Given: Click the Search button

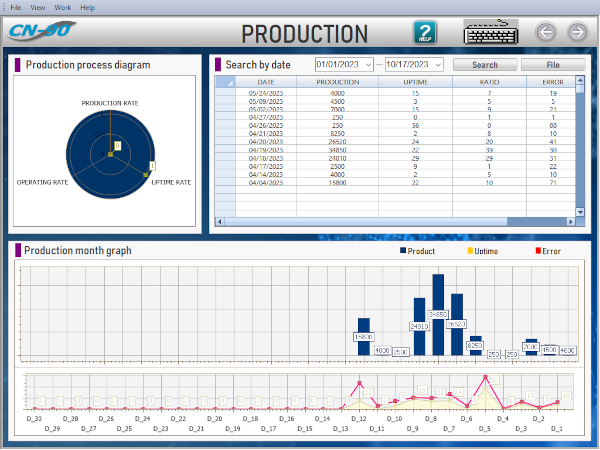Looking at the screenshot, I should [485, 65].
